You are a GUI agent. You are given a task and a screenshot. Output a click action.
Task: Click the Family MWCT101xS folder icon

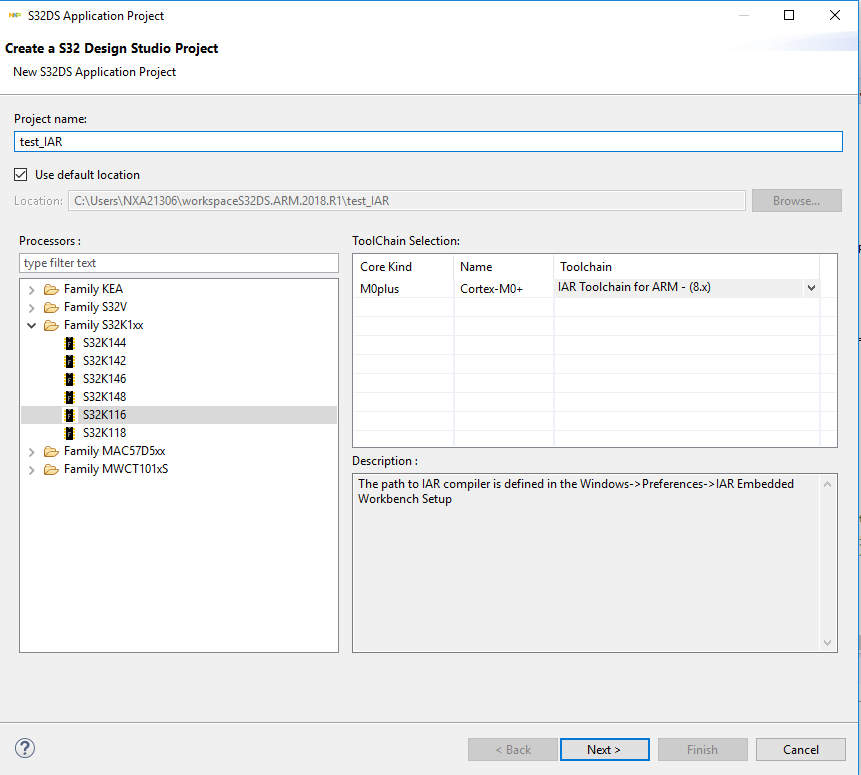51,470
